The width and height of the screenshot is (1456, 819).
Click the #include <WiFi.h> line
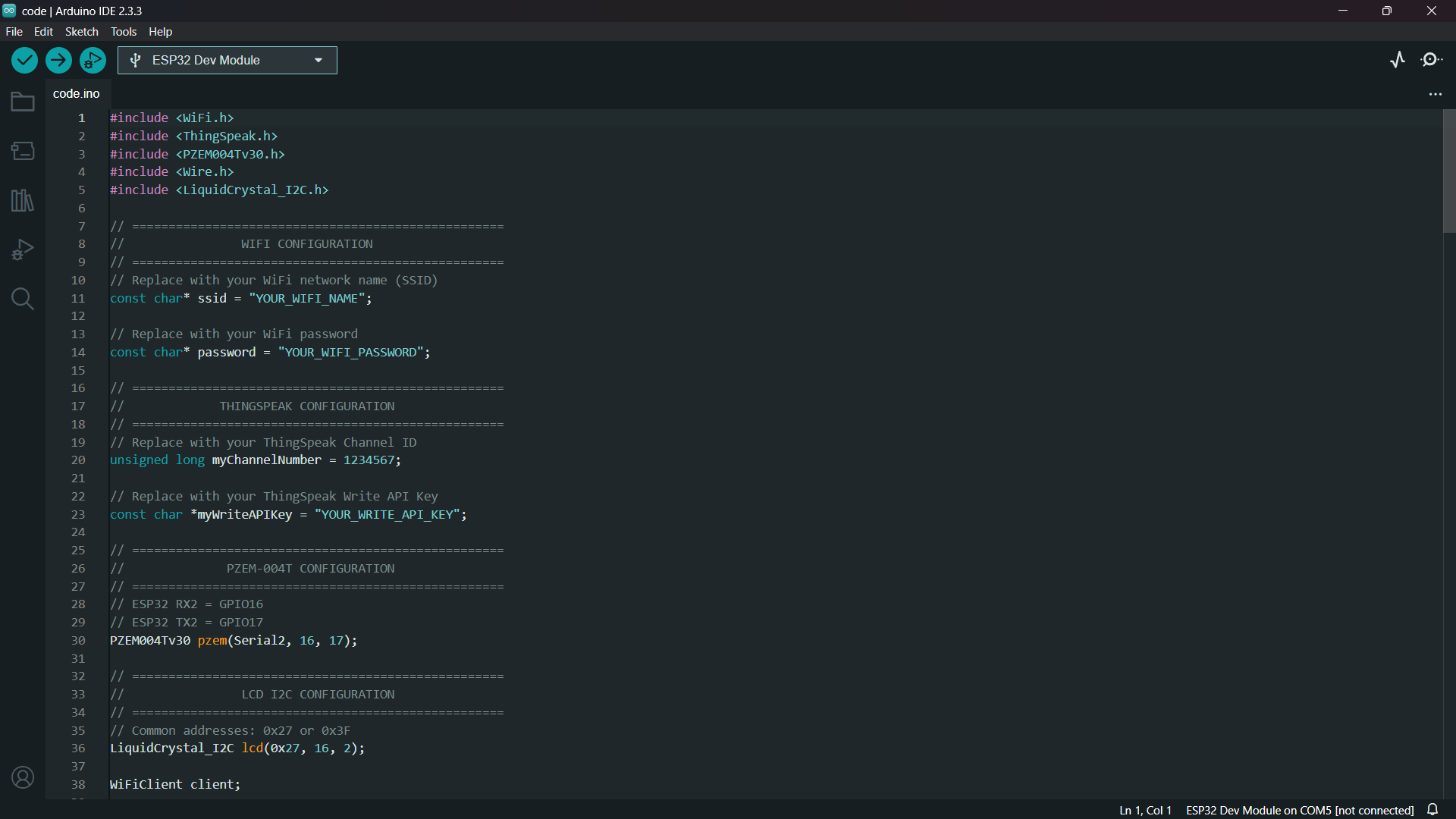pyautogui.click(x=172, y=118)
